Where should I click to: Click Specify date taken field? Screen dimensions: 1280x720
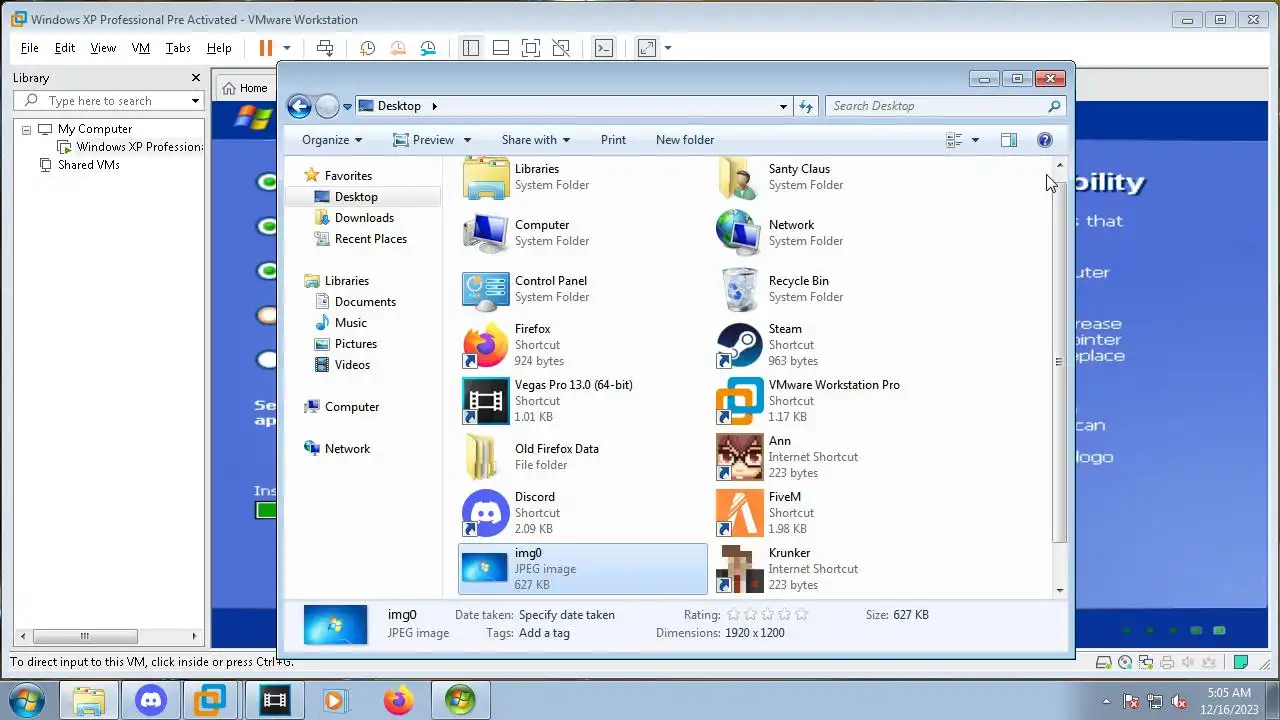point(567,615)
